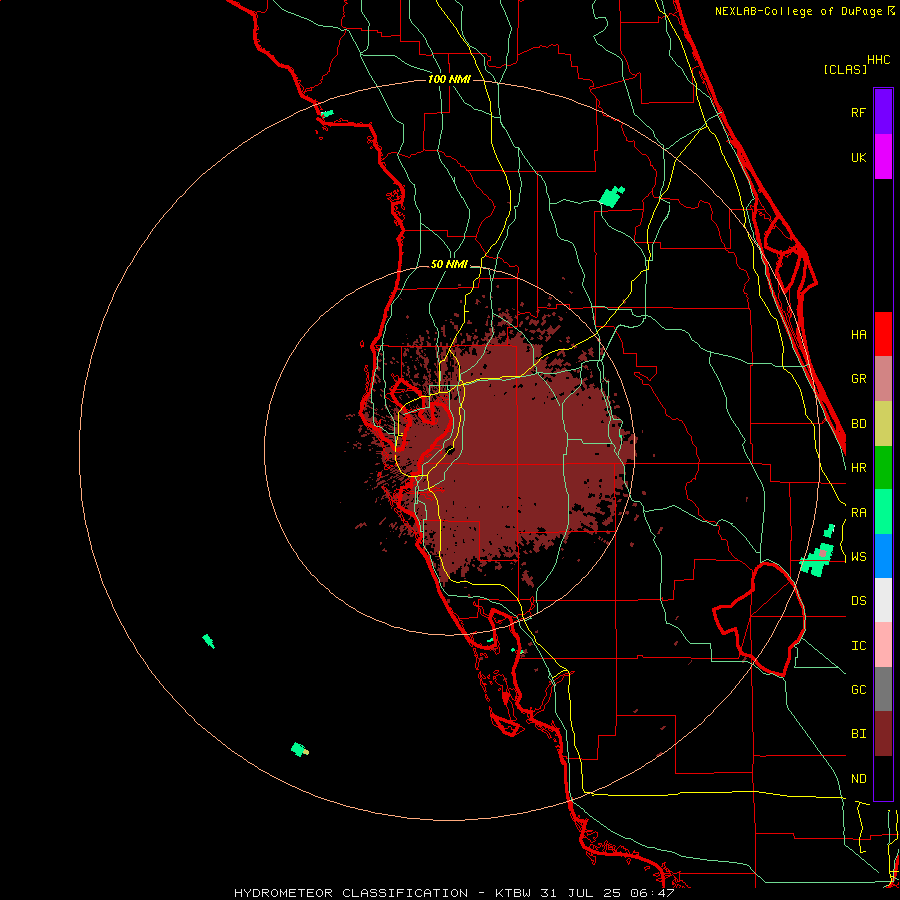This screenshot has height=900, width=900.
Task: Click the "UK" legend label
Action: [x=858, y=157]
